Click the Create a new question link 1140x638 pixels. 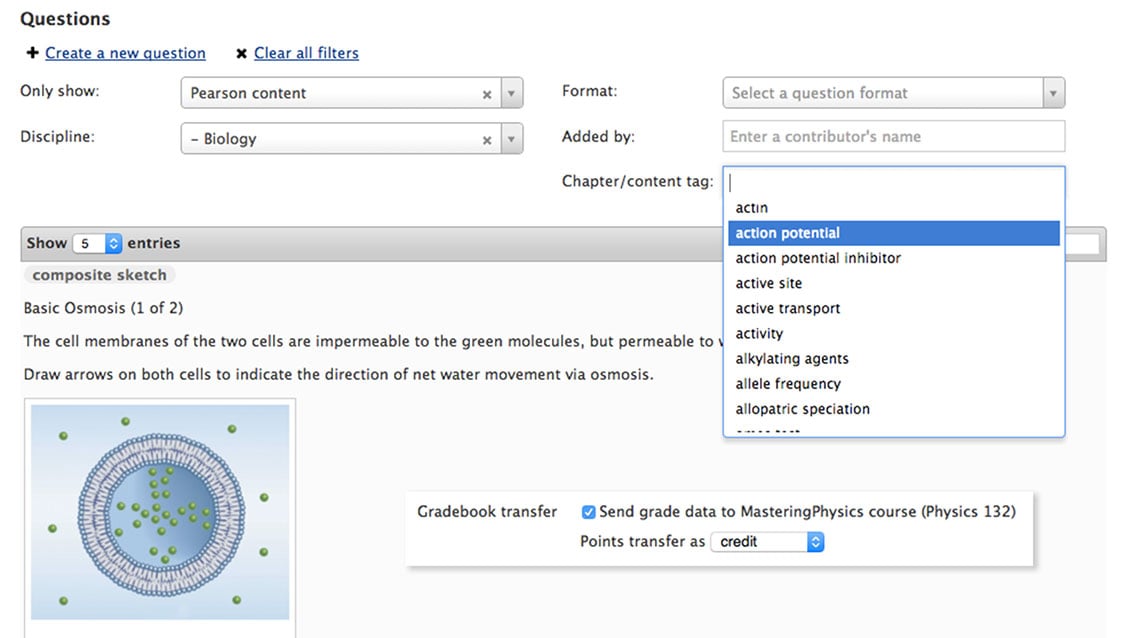(x=125, y=53)
